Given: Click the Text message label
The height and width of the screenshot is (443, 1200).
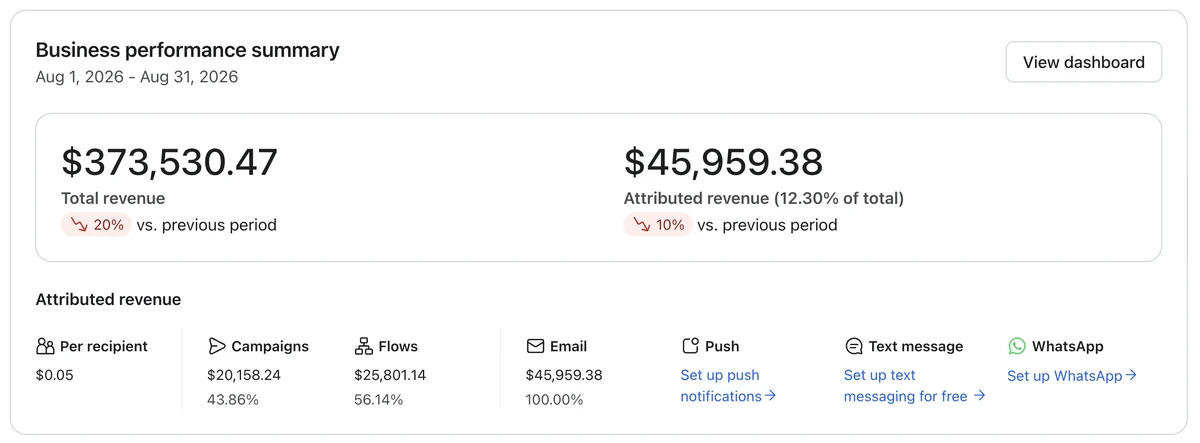Looking at the screenshot, I should 916,347.
